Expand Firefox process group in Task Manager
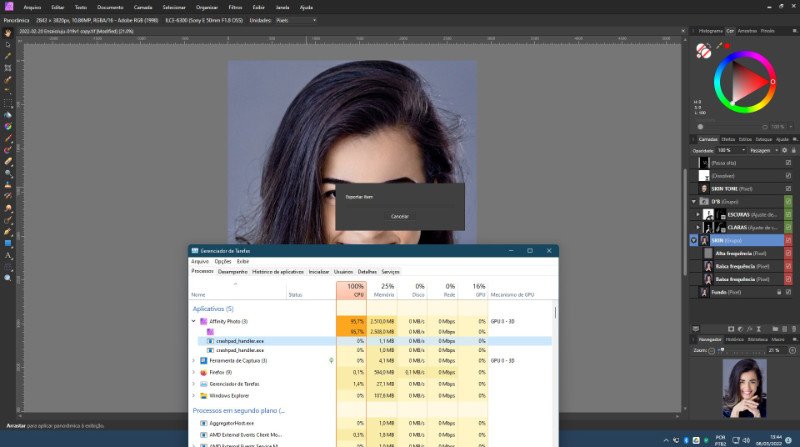The width and height of the screenshot is (800, 447). point(194,371)
